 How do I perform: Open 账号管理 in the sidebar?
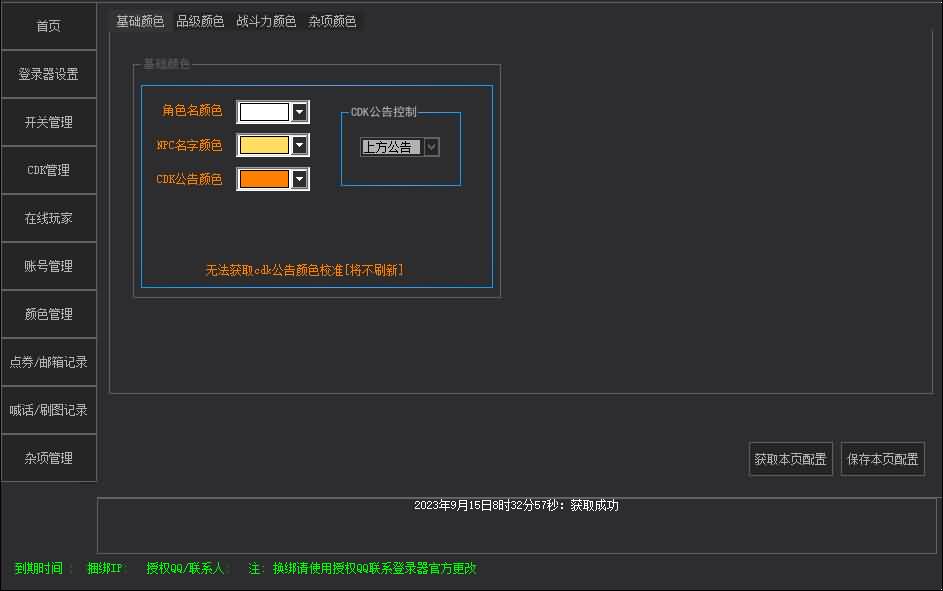coord(47,266)
